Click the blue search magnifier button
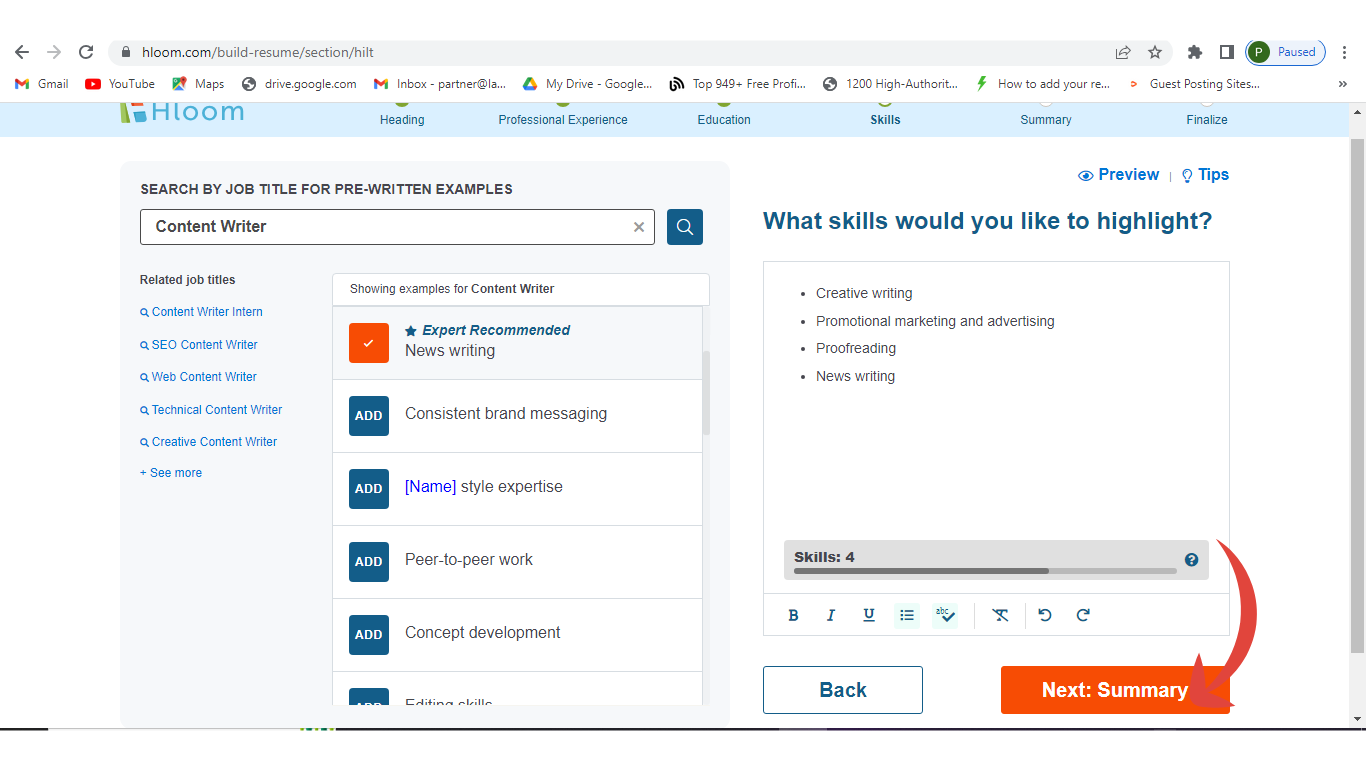1366x768 pixels. click(685, 227)
